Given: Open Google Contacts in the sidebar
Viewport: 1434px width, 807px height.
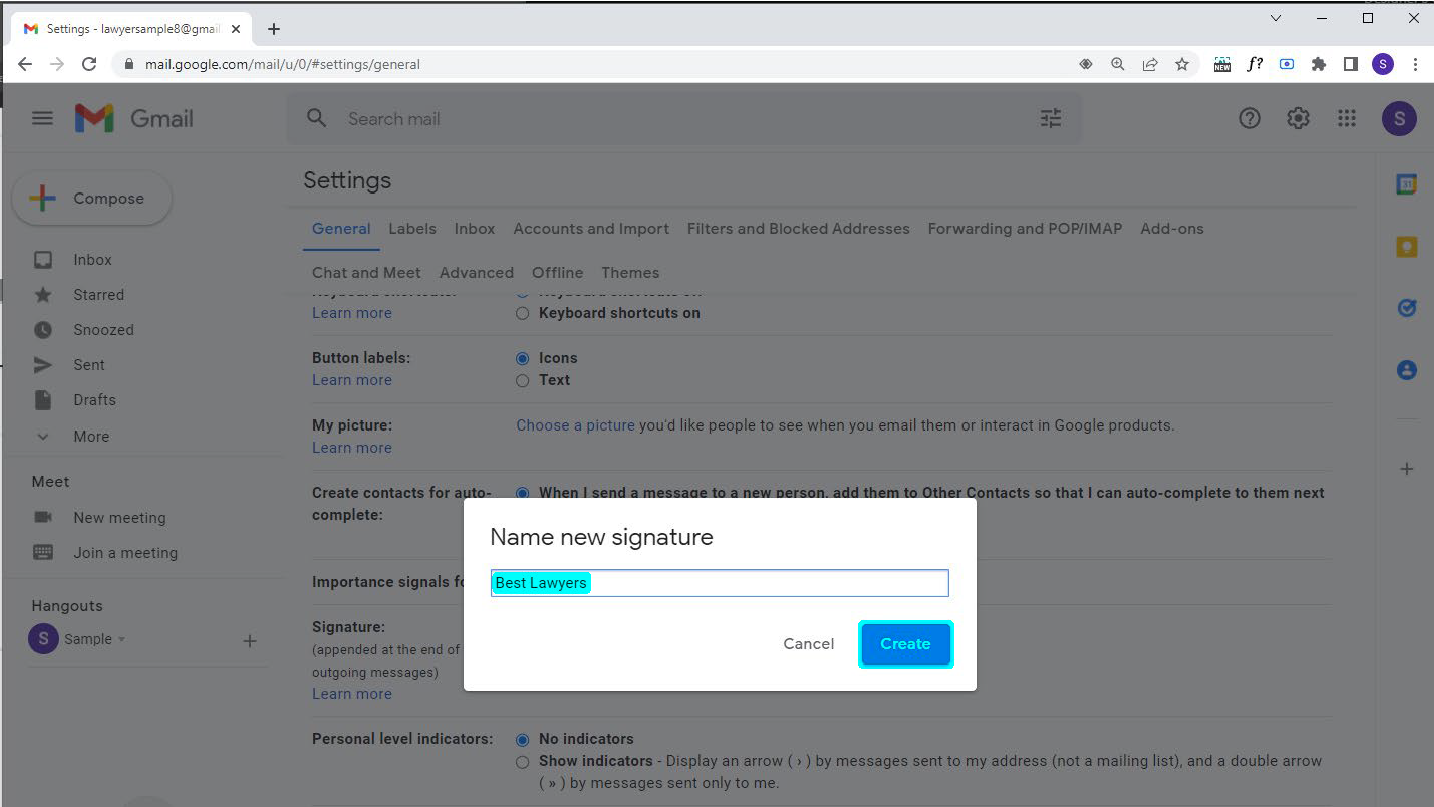Looking at the screenshot, I should 1406,370.
